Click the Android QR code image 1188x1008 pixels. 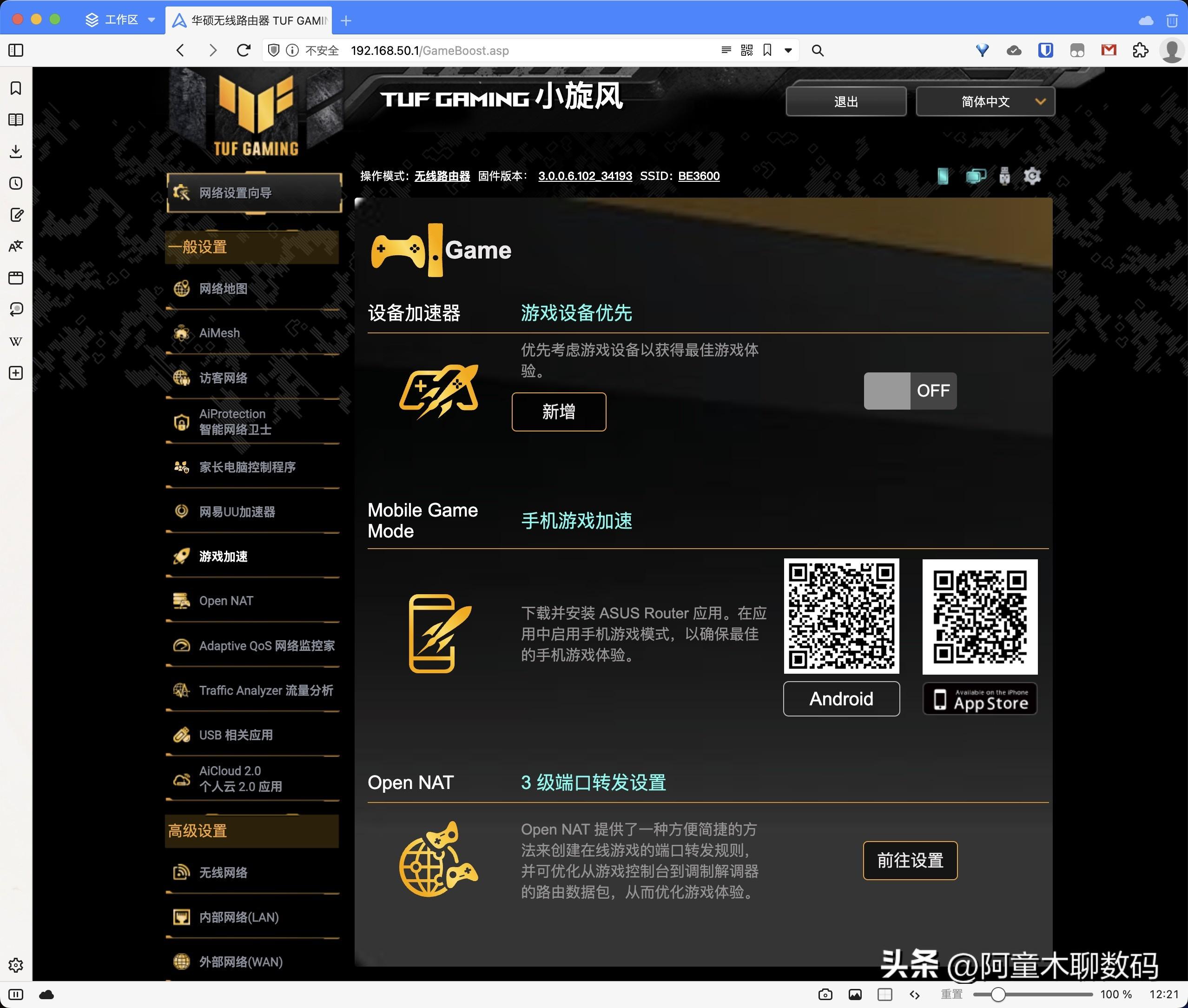(841, 616)
